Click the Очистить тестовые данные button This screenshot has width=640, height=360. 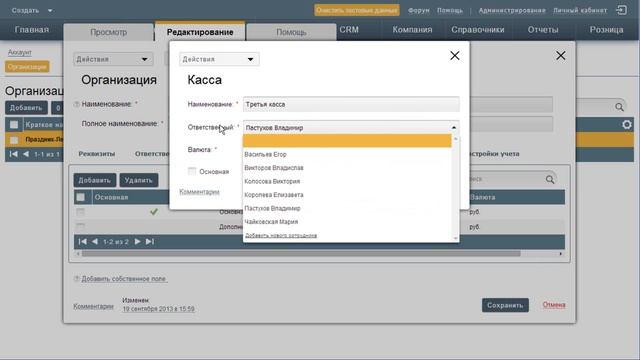click(x=357, y=10)
